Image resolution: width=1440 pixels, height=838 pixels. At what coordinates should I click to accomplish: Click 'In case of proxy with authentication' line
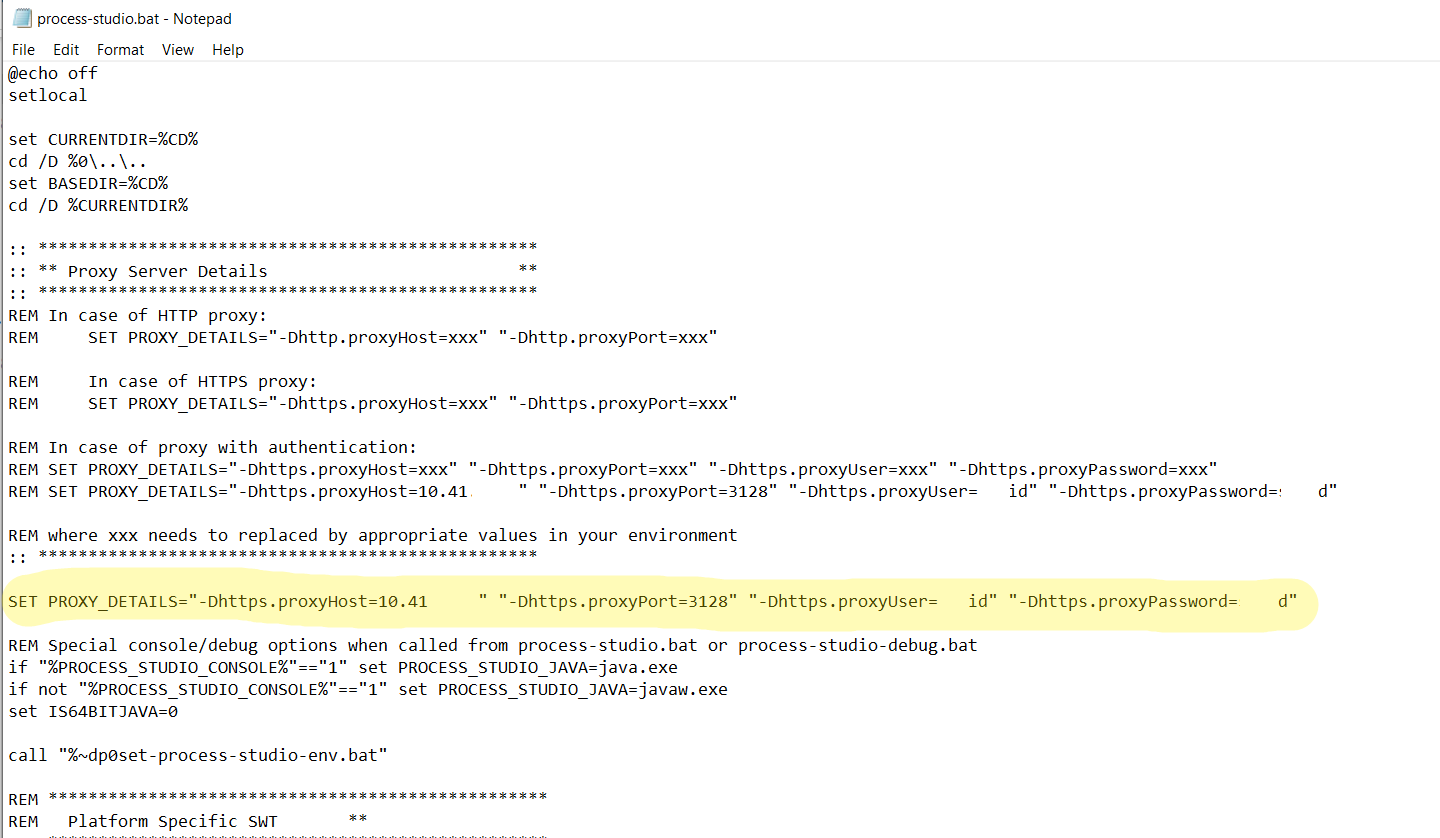212,447
